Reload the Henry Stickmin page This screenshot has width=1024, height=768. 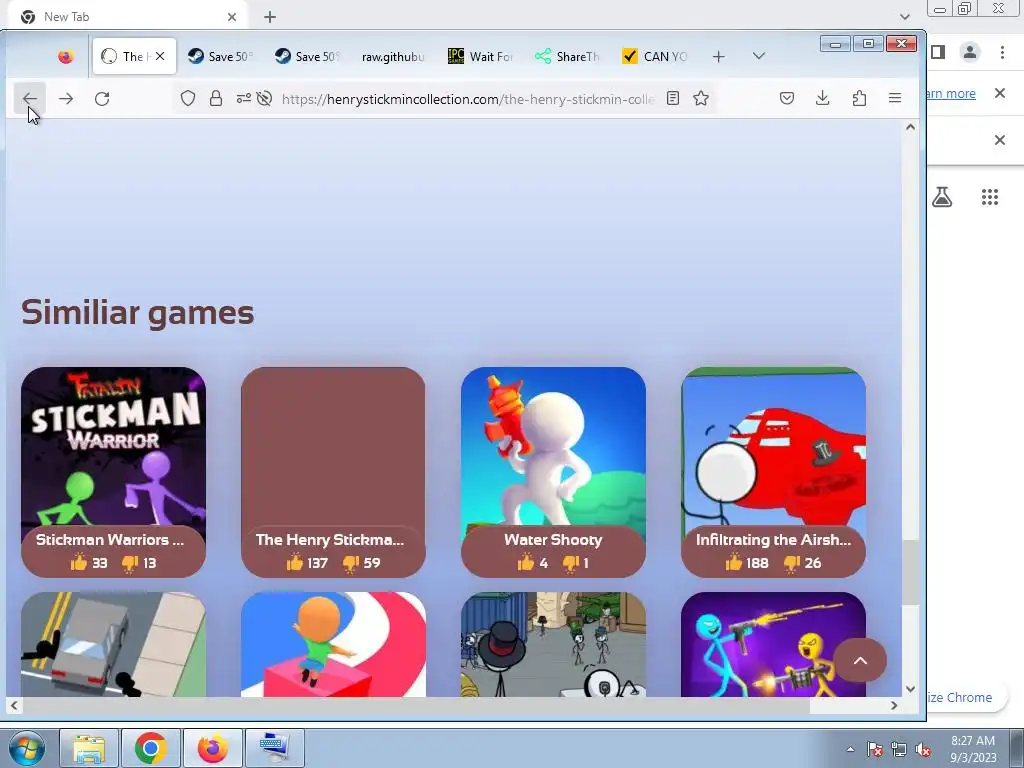point(102,99)
